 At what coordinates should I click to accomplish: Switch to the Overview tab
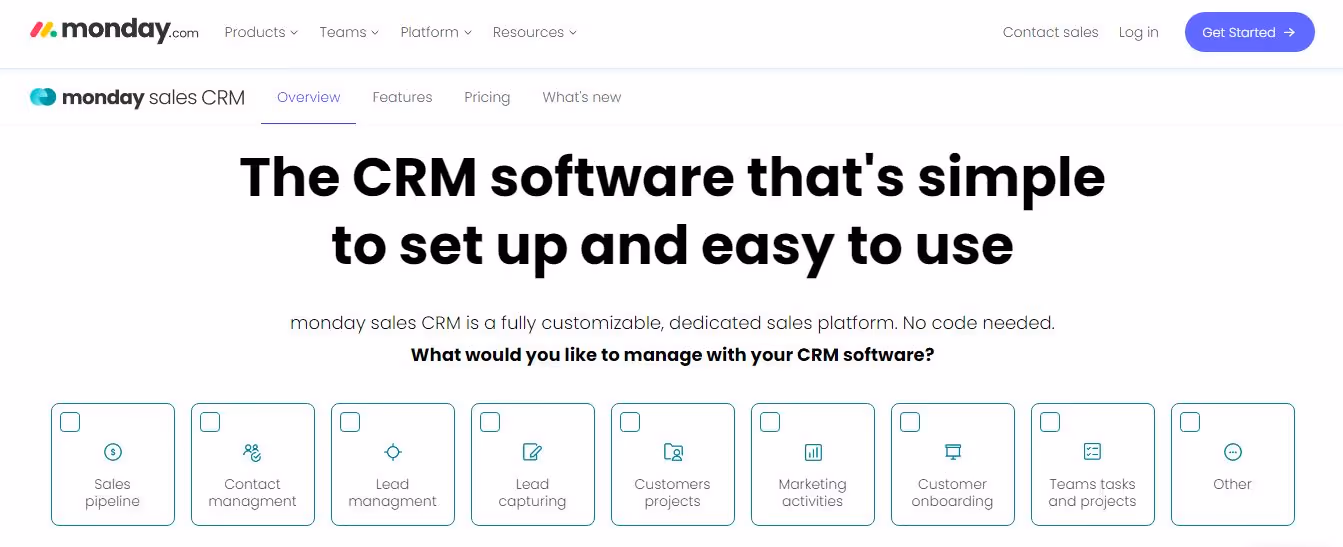(x=309, y=97)
